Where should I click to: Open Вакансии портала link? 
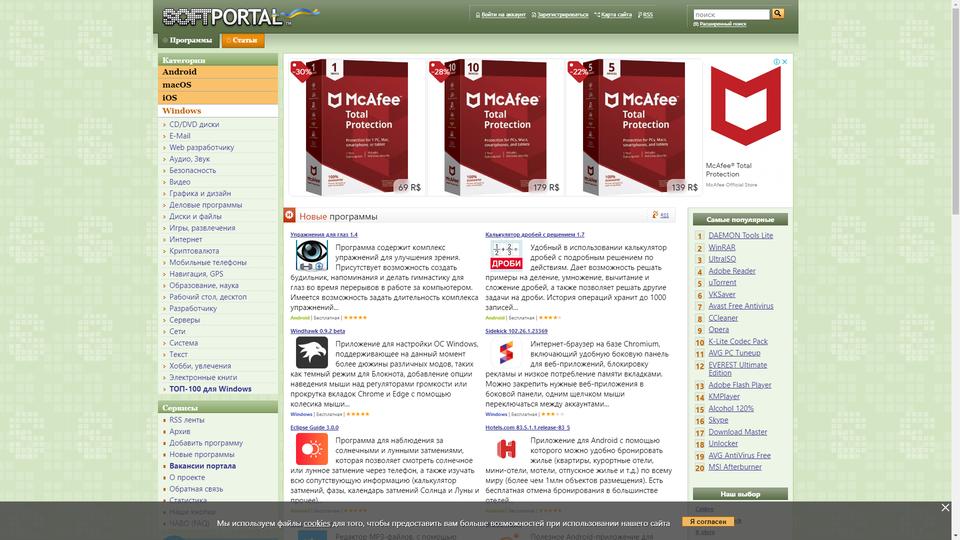pos(202,466)
